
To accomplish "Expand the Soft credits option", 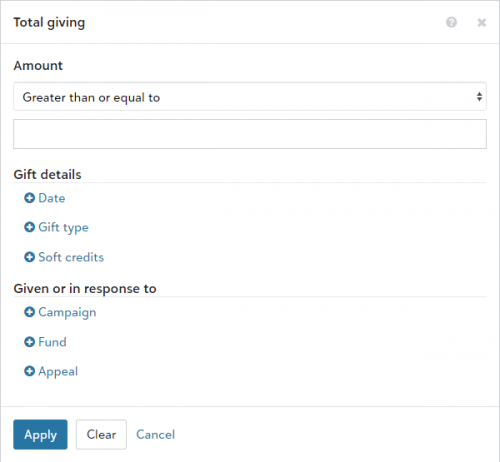I will click(71, 257).
